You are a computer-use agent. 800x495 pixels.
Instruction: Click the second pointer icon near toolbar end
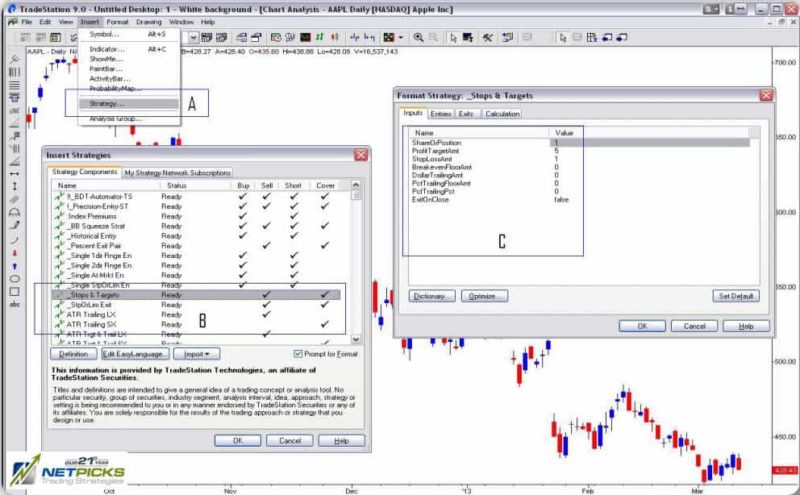pyautogui.click(x=563, y=37)
